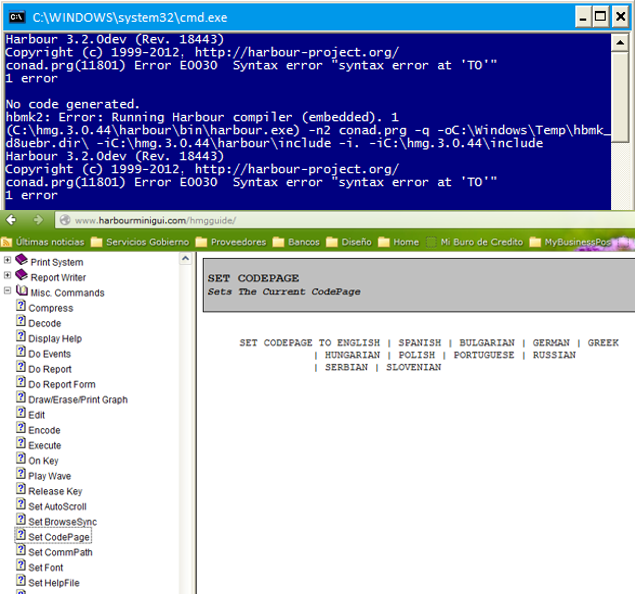Click the cmd window scroll up arrow
Viewport: 635px width, 594px height.
click(620, 43)
